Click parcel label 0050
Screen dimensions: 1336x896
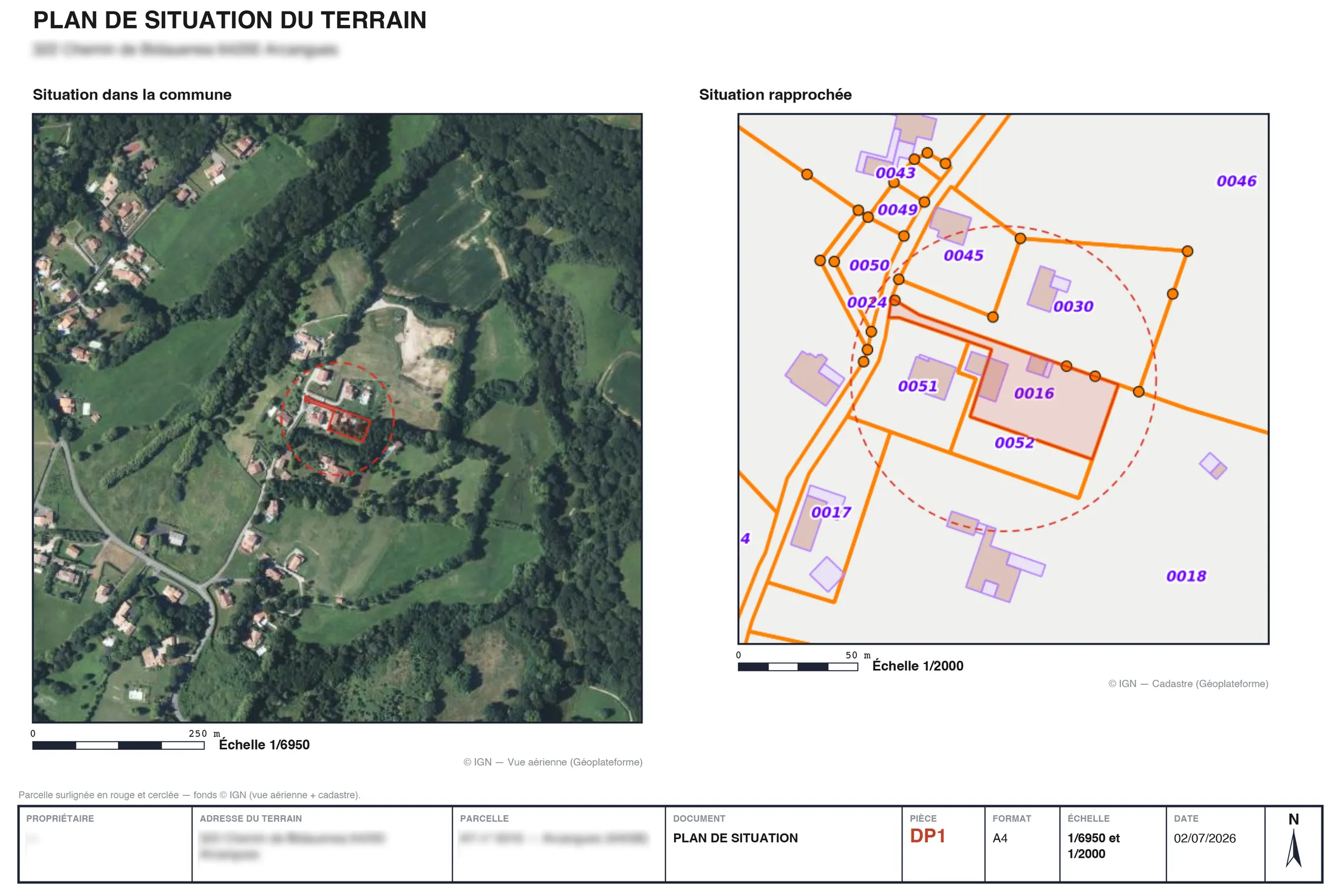[869, 265]
